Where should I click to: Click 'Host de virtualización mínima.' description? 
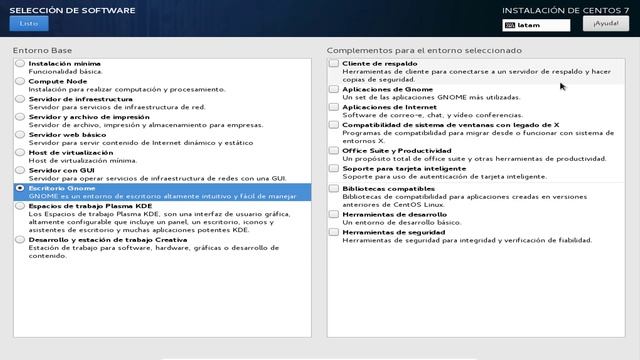[83, 161]
